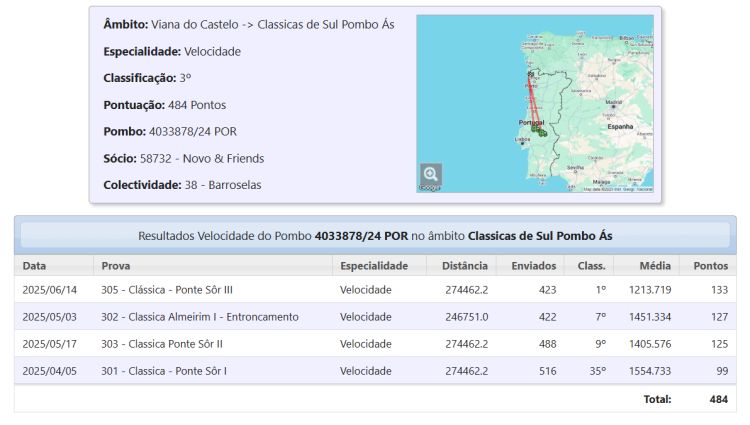Image resolution: width=750 pixels, height=425 pixels.
Task: Click the map data attribution text
Action: click(x=617, y=189)
